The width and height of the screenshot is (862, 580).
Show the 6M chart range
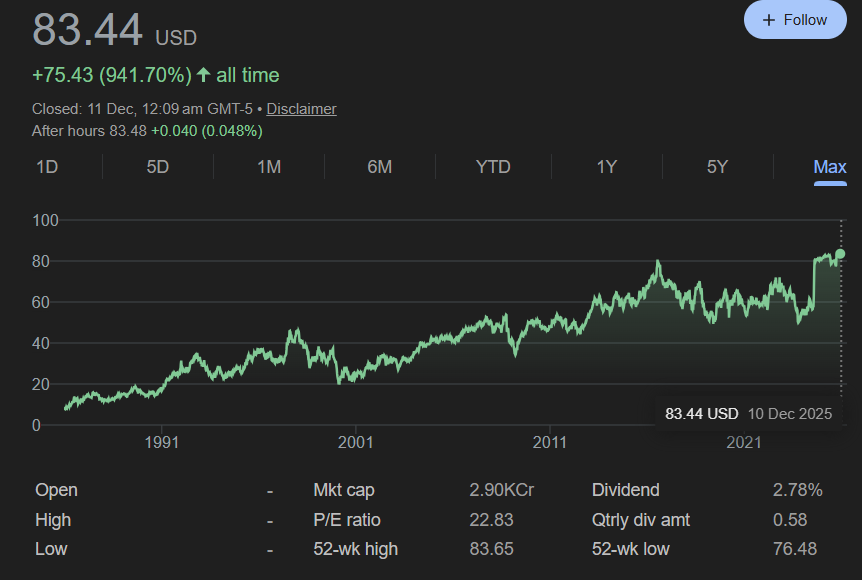(x=380, y=167)
